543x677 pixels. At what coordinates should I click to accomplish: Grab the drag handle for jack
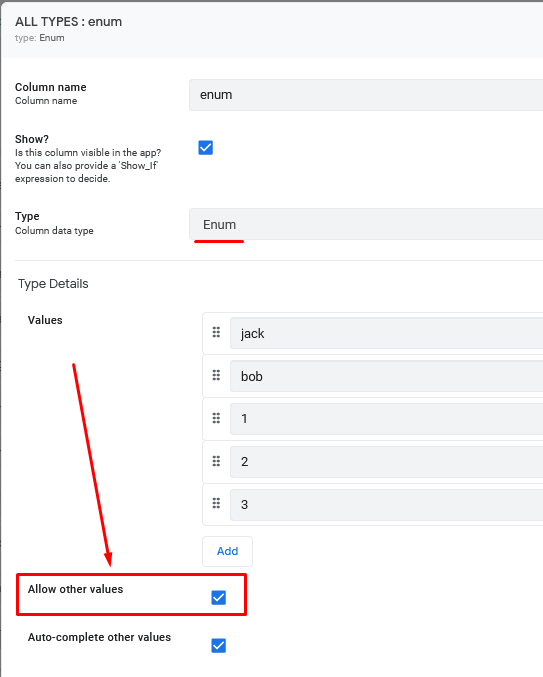point(216,332)
